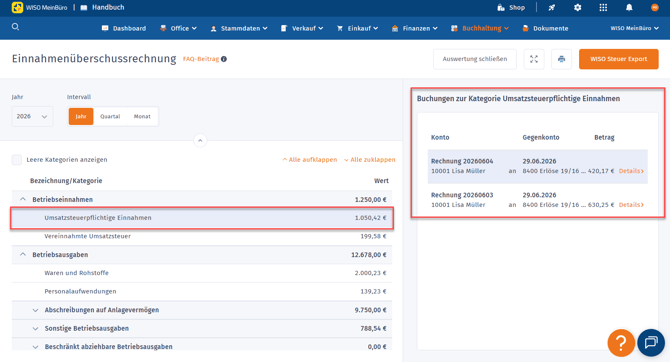This screenshot has width=670, height=362.
Task: Open settings via the gear icon
Action: click(577, 8)
